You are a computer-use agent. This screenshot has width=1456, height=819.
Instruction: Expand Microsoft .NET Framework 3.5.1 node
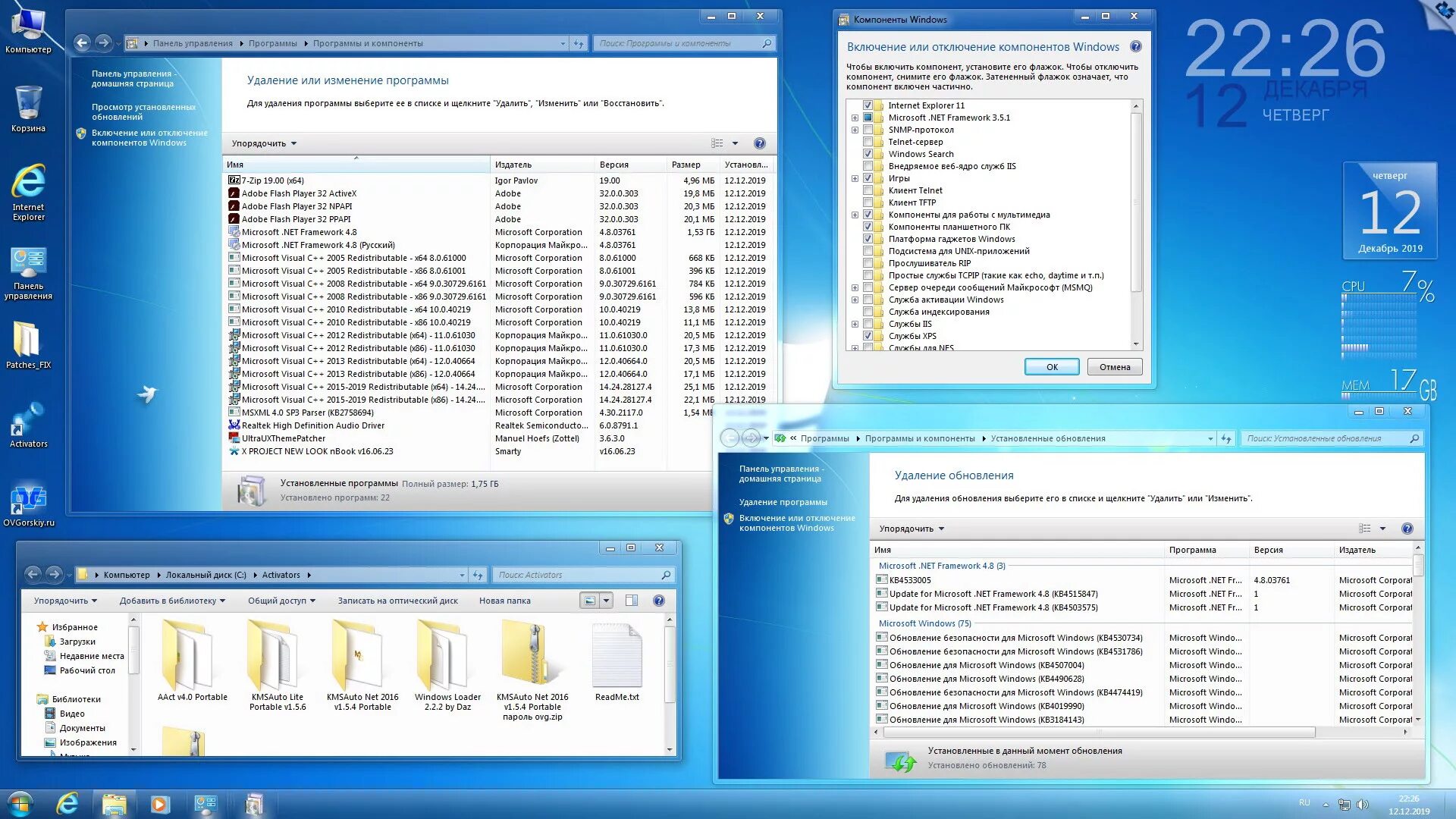(855, 118)
